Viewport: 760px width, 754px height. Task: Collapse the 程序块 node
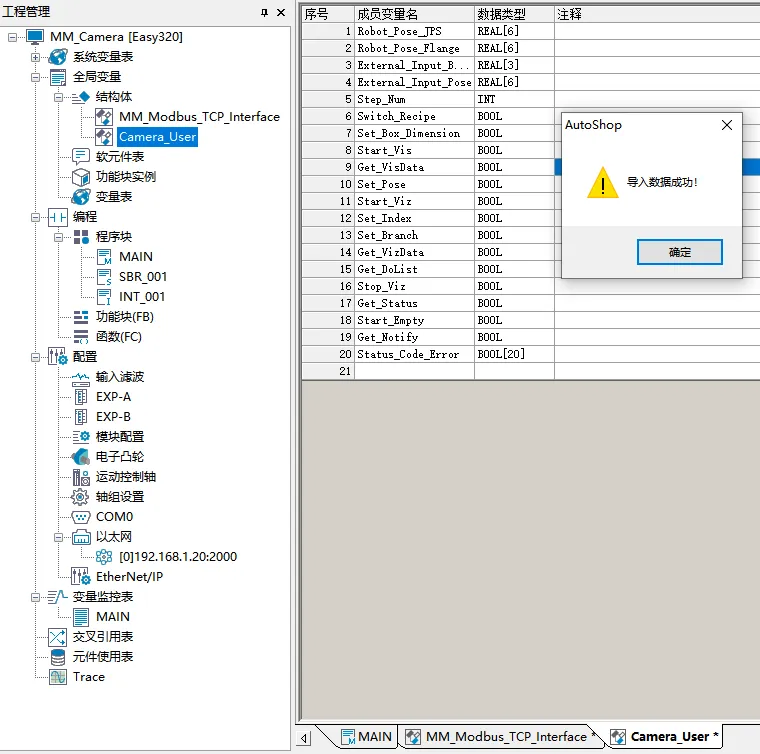(59, 237)
